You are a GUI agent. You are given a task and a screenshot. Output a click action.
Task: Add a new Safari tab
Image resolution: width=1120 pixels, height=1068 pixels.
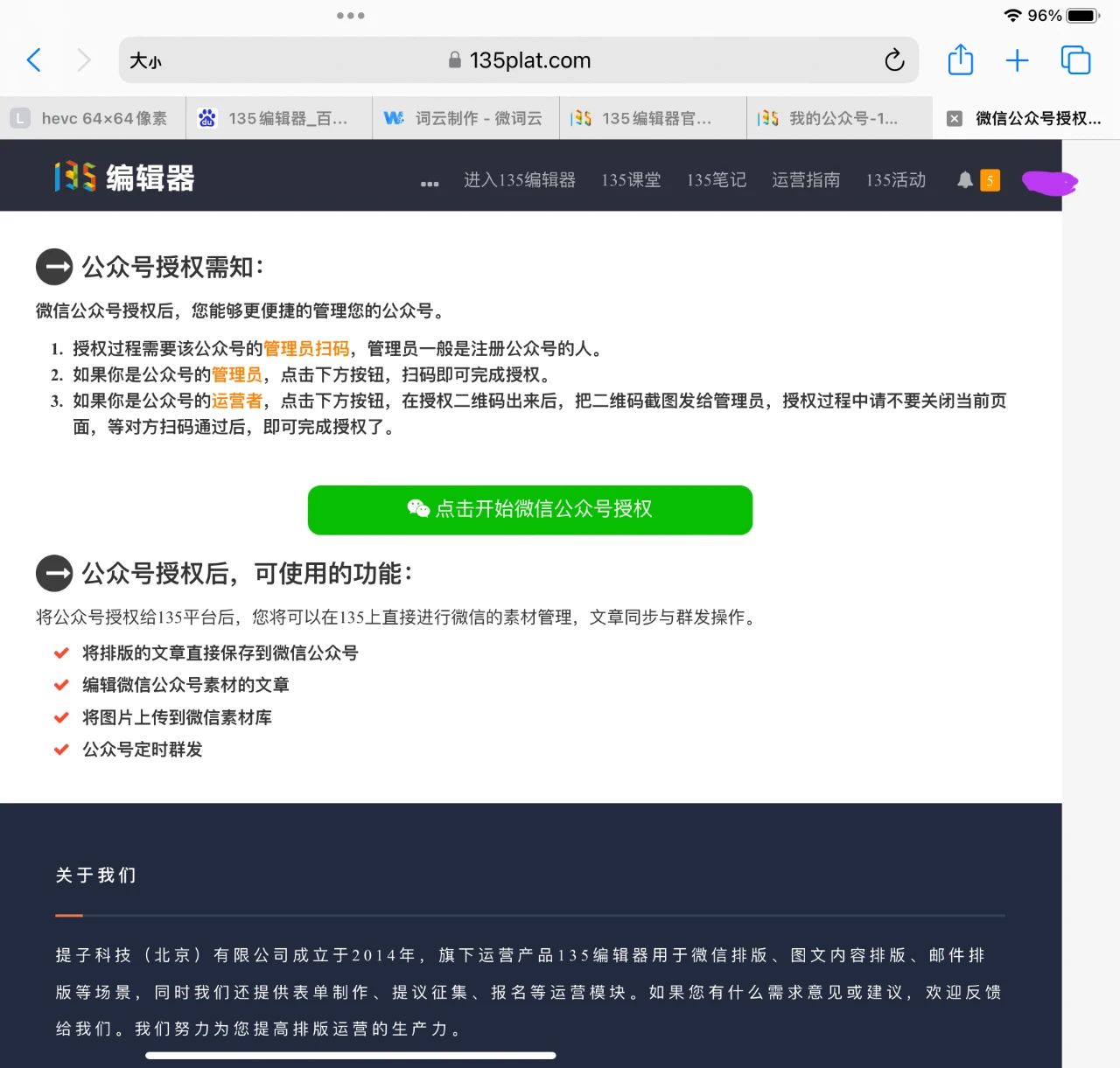click(x=1017, y=60)
